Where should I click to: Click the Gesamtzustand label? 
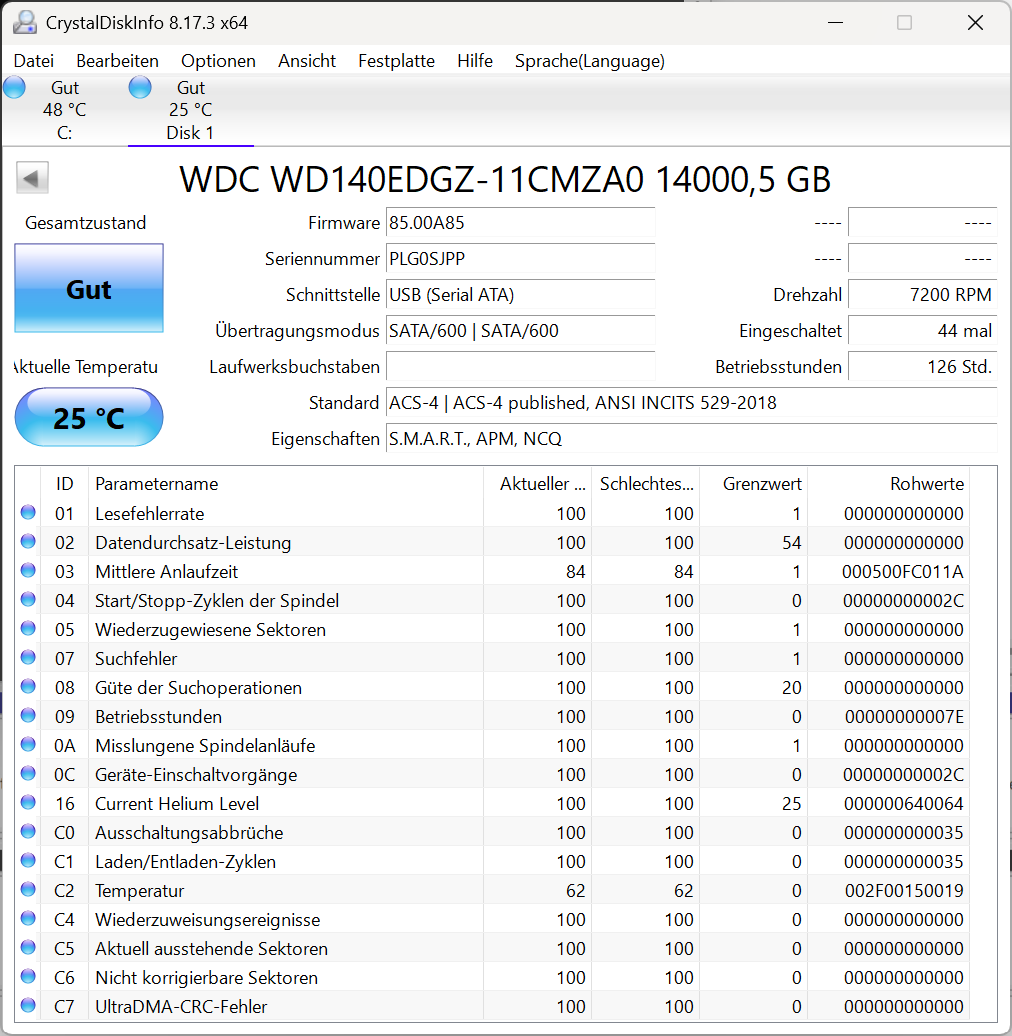click(85, 223)
